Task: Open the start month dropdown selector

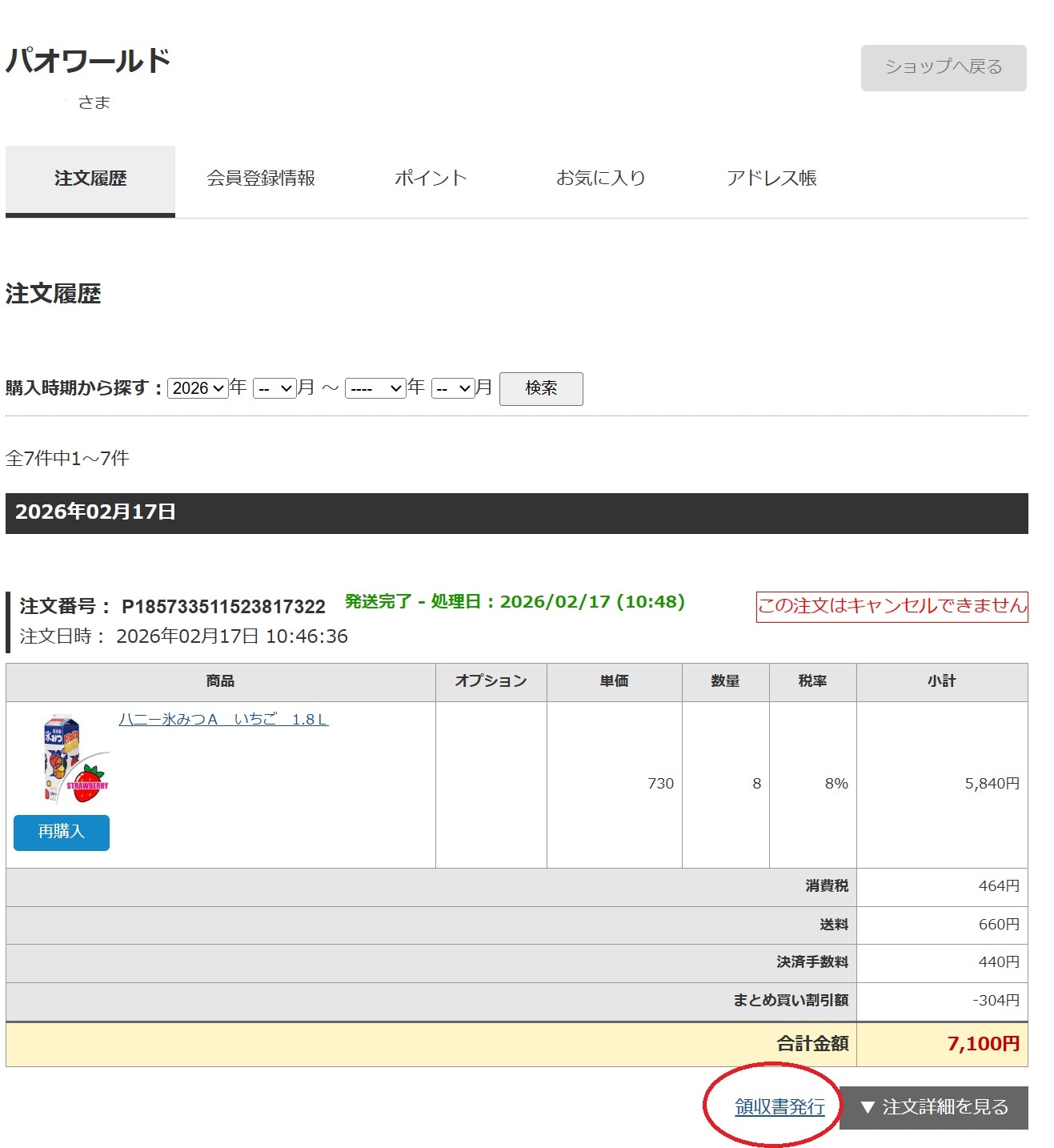Action: coord(274,387)
